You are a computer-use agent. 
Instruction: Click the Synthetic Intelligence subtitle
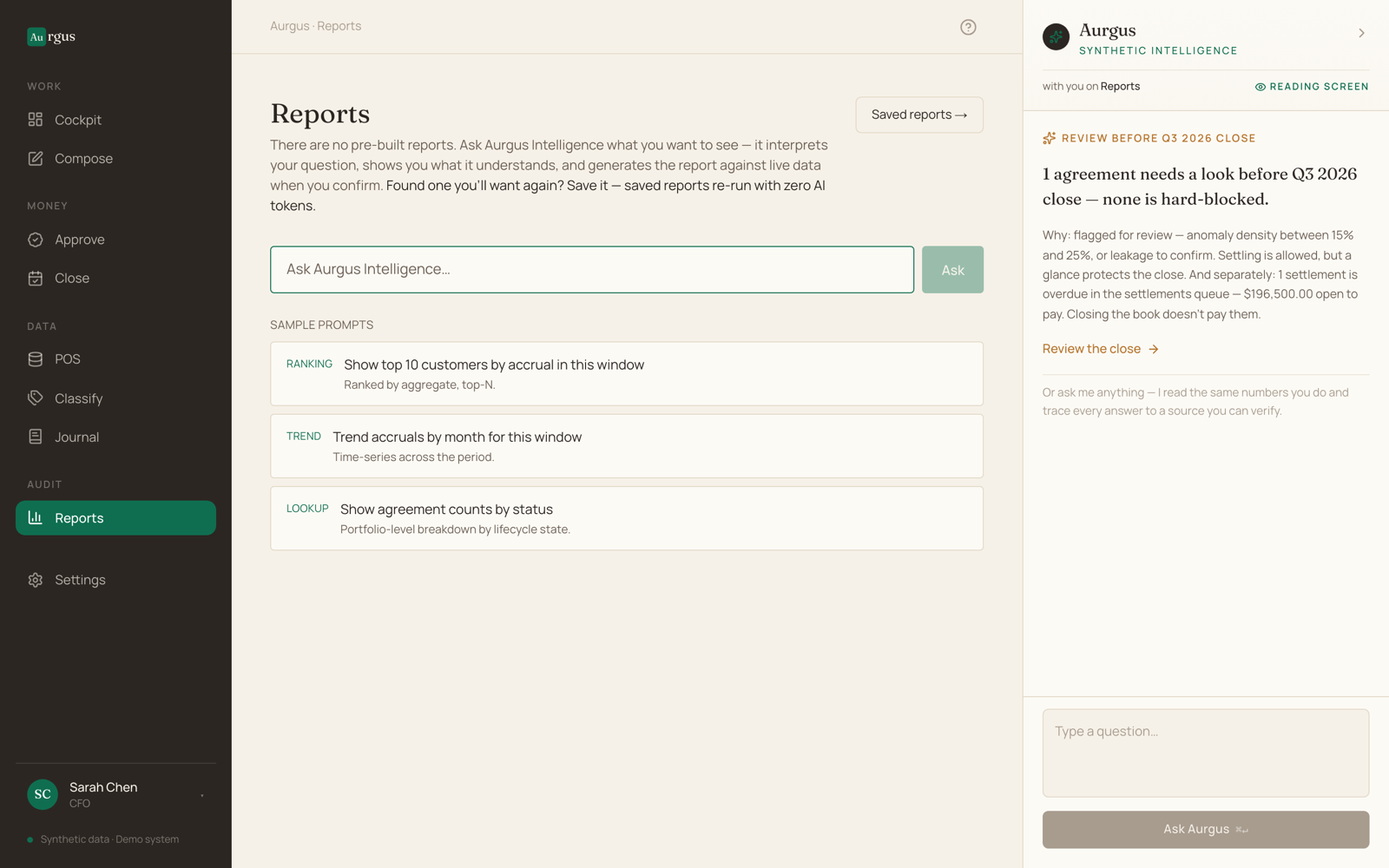tap(1158, 51)
